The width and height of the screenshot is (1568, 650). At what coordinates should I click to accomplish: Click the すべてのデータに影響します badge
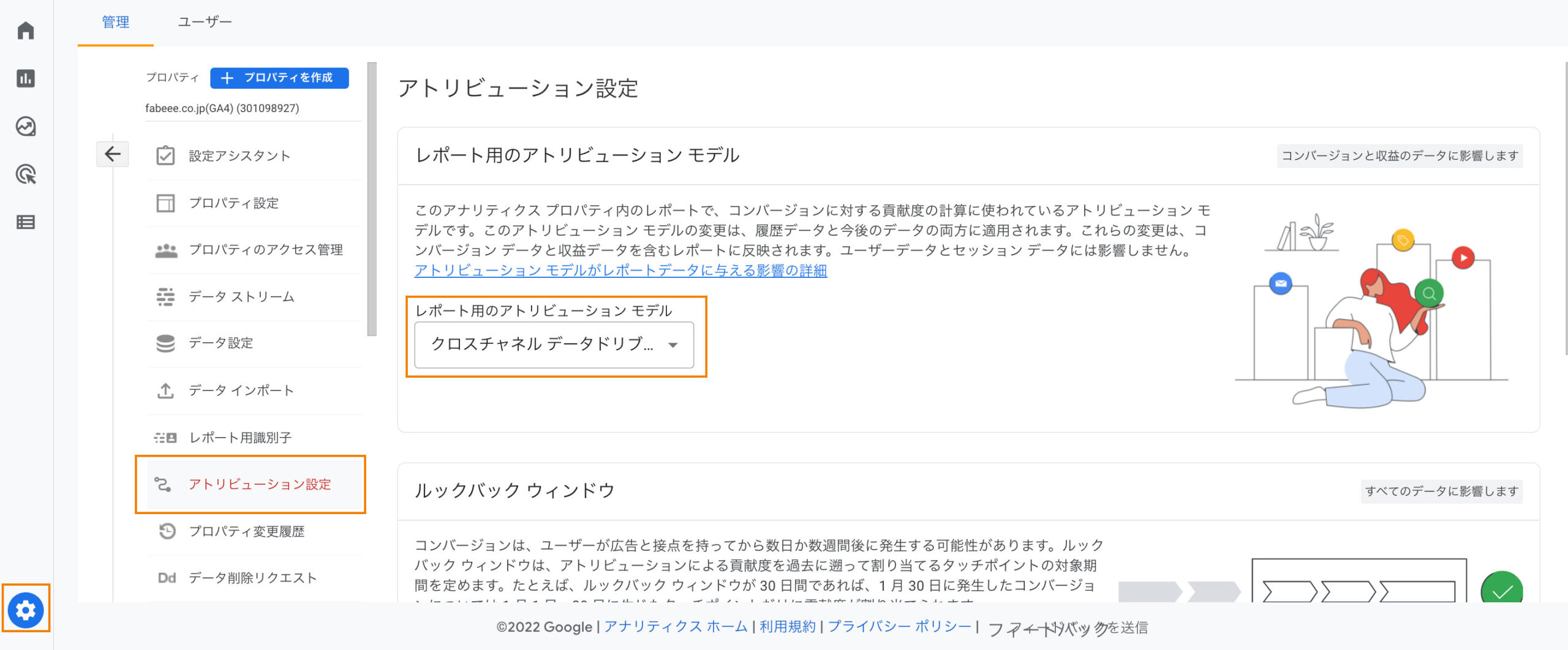click(x=1441, y=491)
